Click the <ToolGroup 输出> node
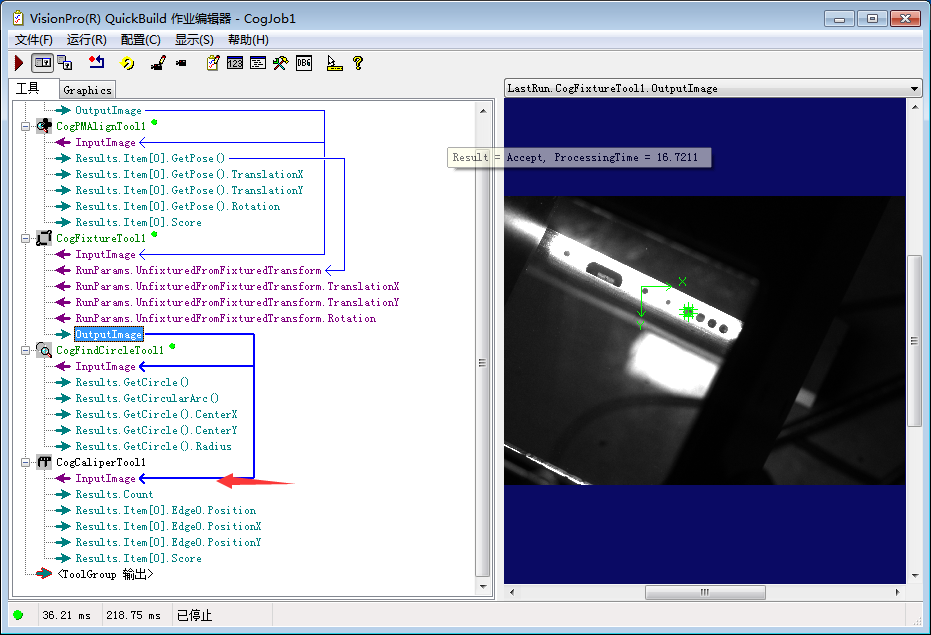Screen dimensions: 931x635 105,574
